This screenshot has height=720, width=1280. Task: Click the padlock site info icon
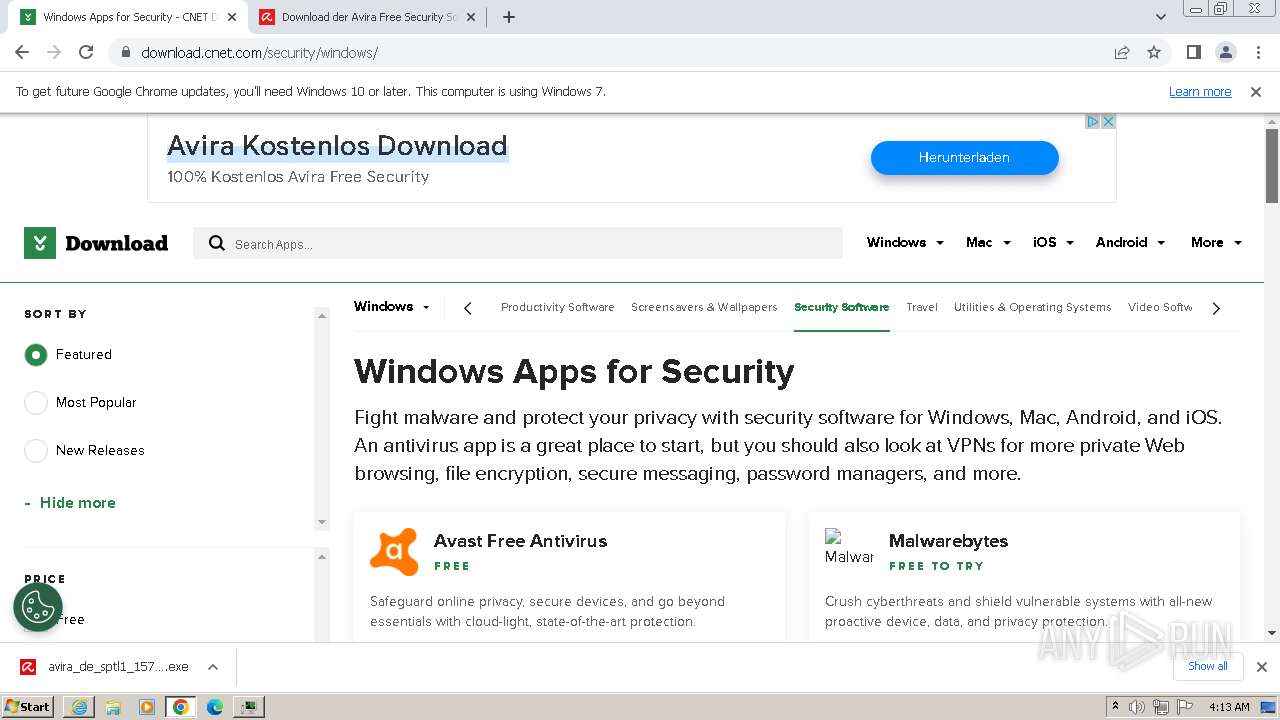click(x=125, y=52)
